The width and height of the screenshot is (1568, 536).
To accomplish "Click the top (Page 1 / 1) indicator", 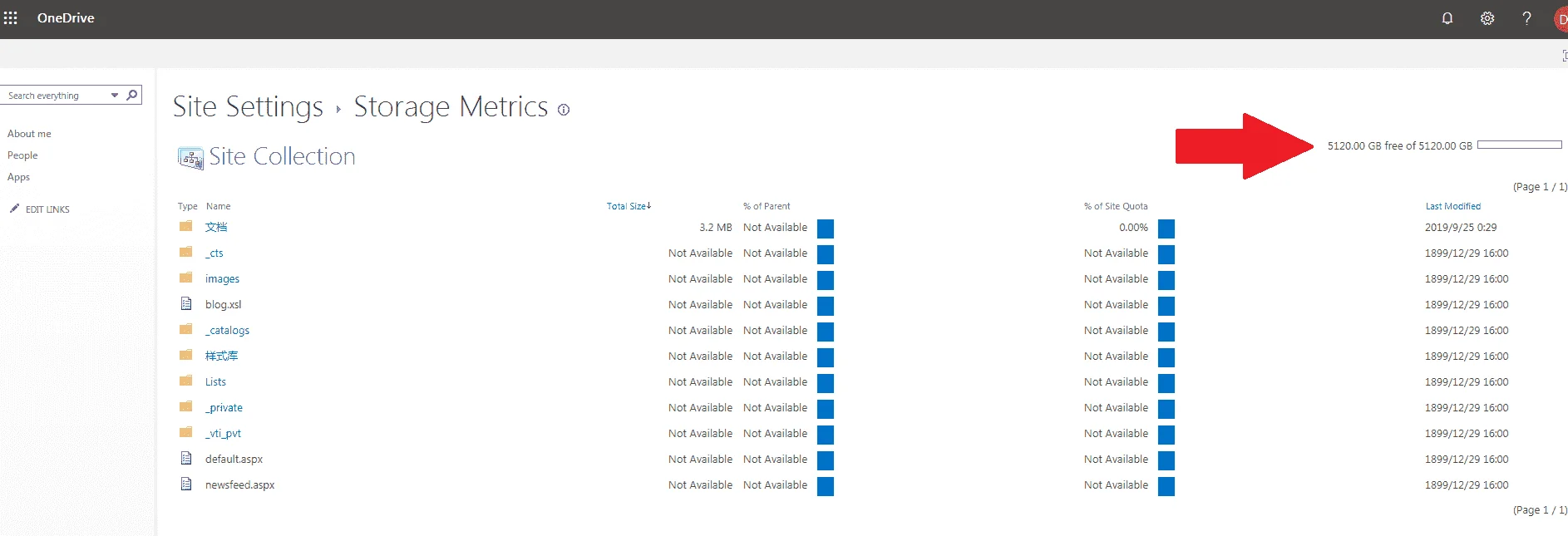I will tap(1540, 186).
